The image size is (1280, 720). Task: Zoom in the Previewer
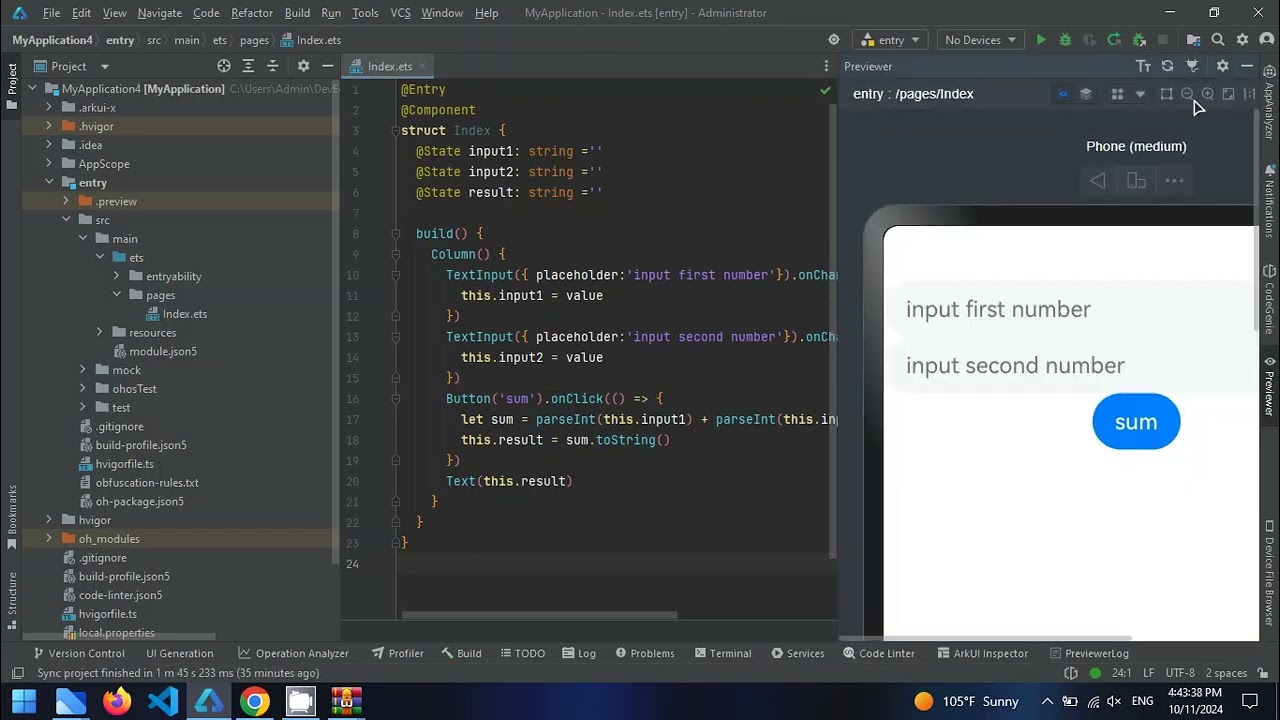coord(1208,94)
